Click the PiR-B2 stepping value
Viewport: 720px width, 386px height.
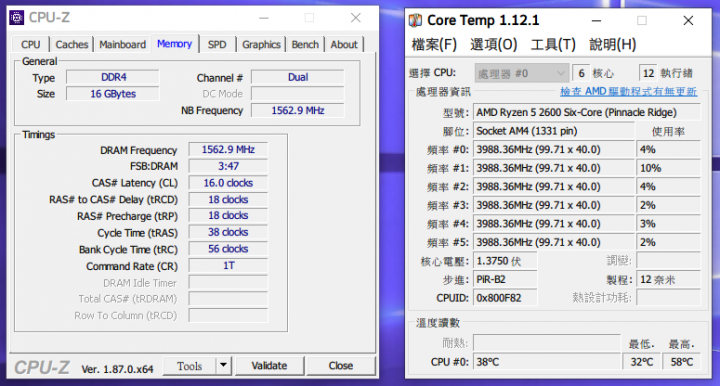click(505, 280)
